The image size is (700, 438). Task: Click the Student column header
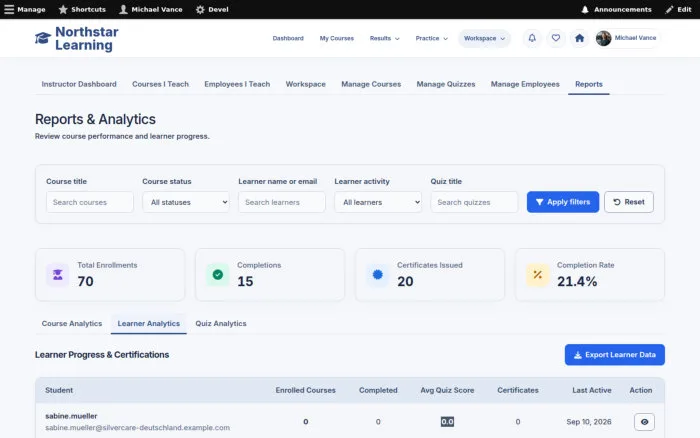pyautogui.click(x=59, y=390)
